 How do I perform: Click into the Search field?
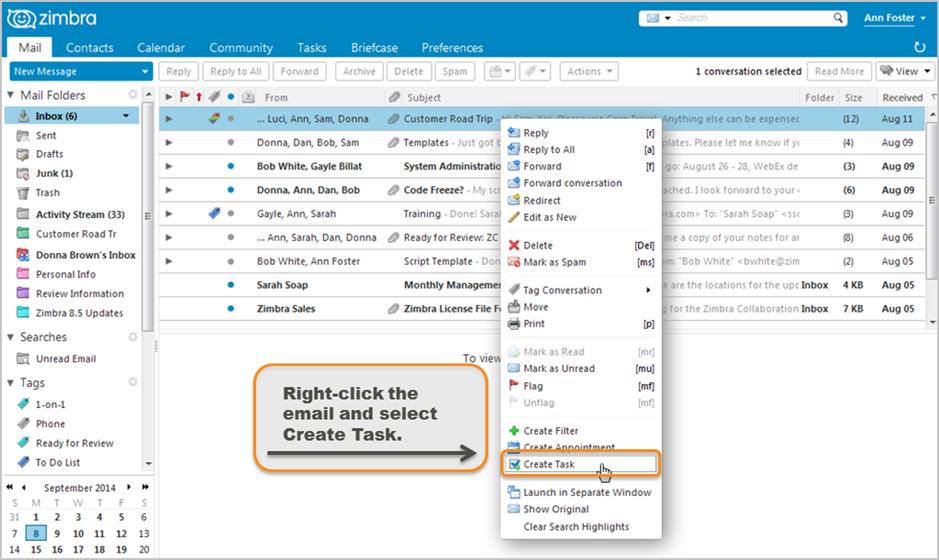coord(753,18)
